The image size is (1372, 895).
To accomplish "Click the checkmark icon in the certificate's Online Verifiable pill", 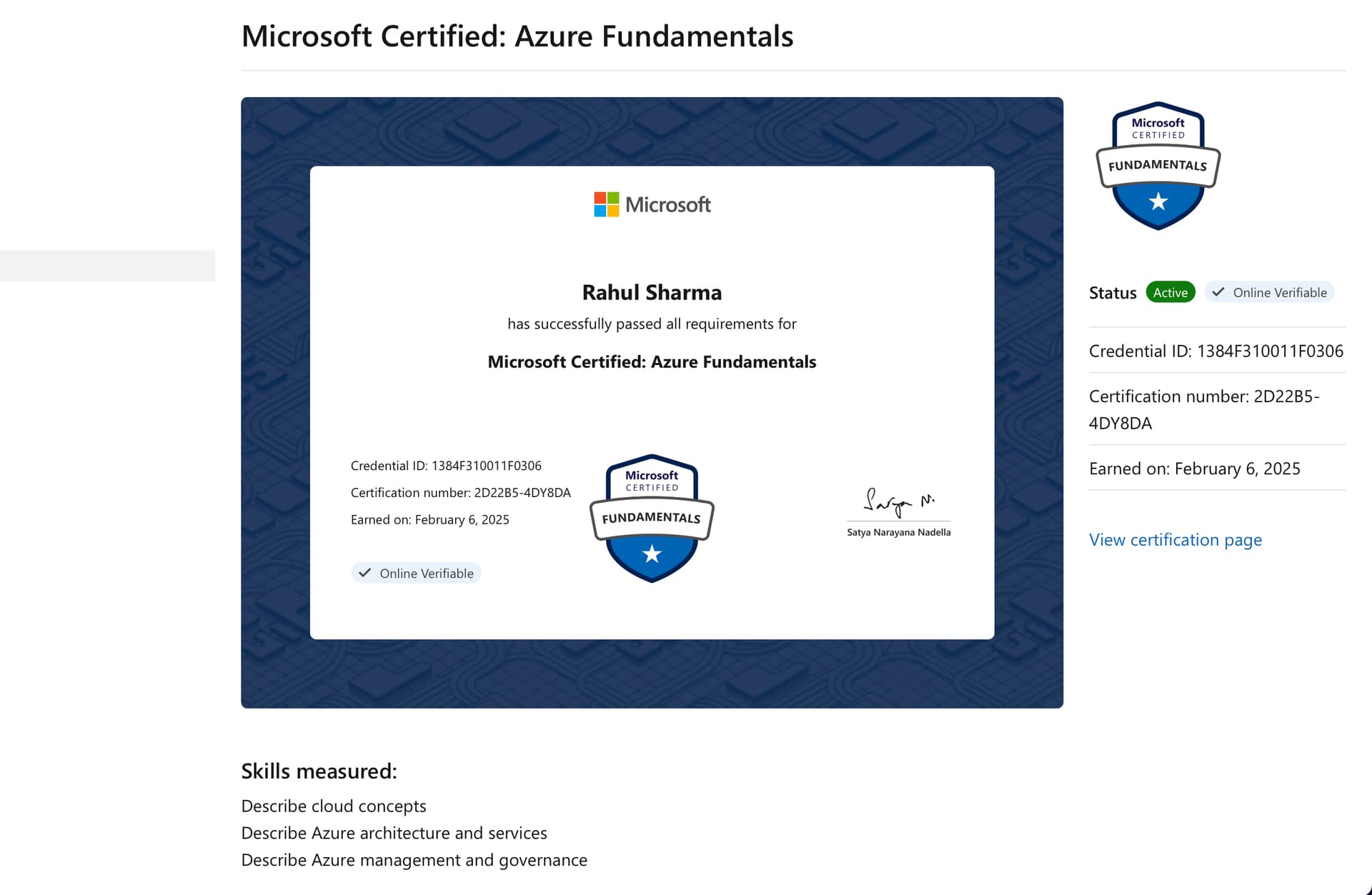I will [364, 573].
